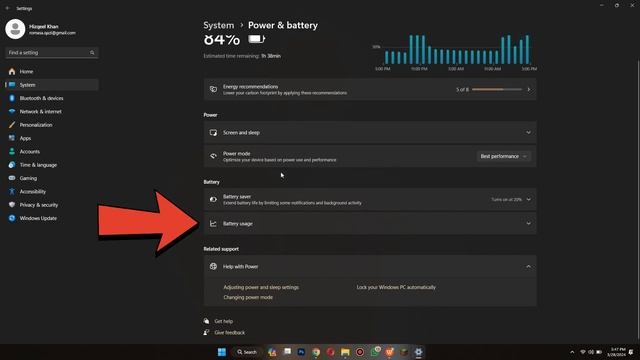The height and width of the screenshot is (360, 640).
Task: Click the Power mode gauge icon
Action: [213, 156]
